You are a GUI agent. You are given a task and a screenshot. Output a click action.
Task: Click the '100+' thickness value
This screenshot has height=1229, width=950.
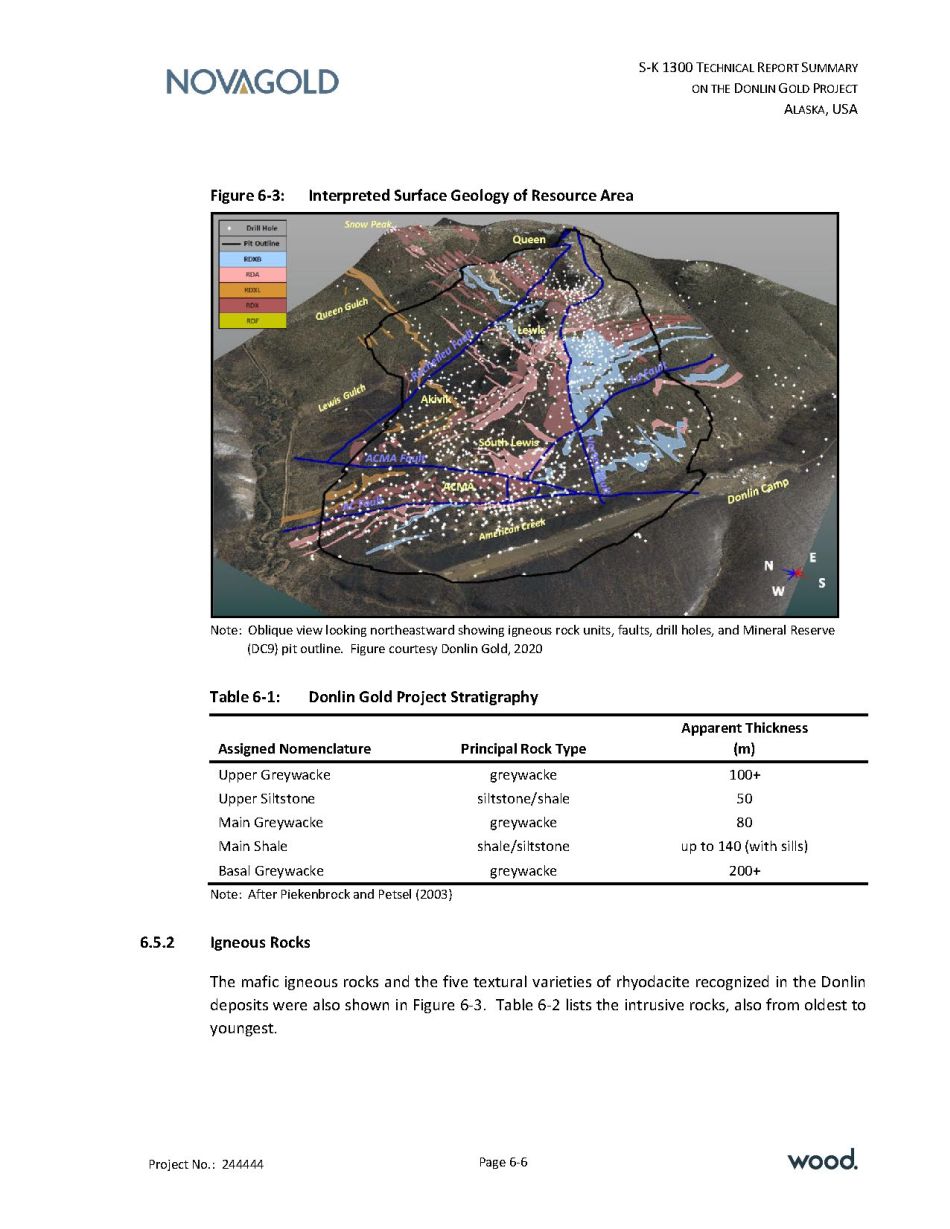[x=744, y=775]
